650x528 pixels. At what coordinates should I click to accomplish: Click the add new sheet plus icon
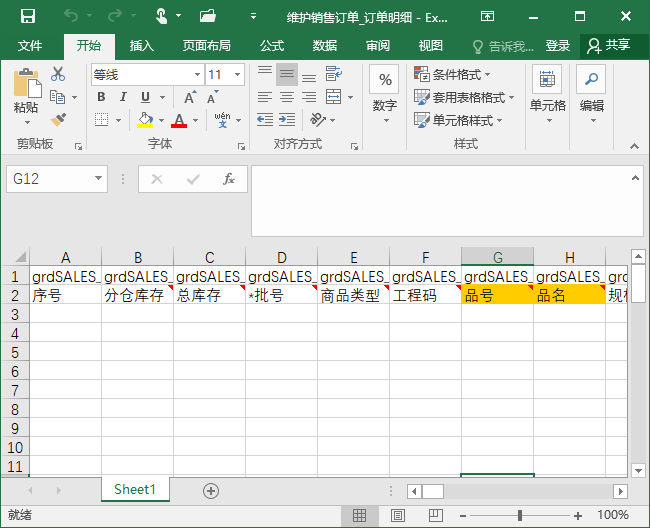pyautogui.click(x=211, y=491)
